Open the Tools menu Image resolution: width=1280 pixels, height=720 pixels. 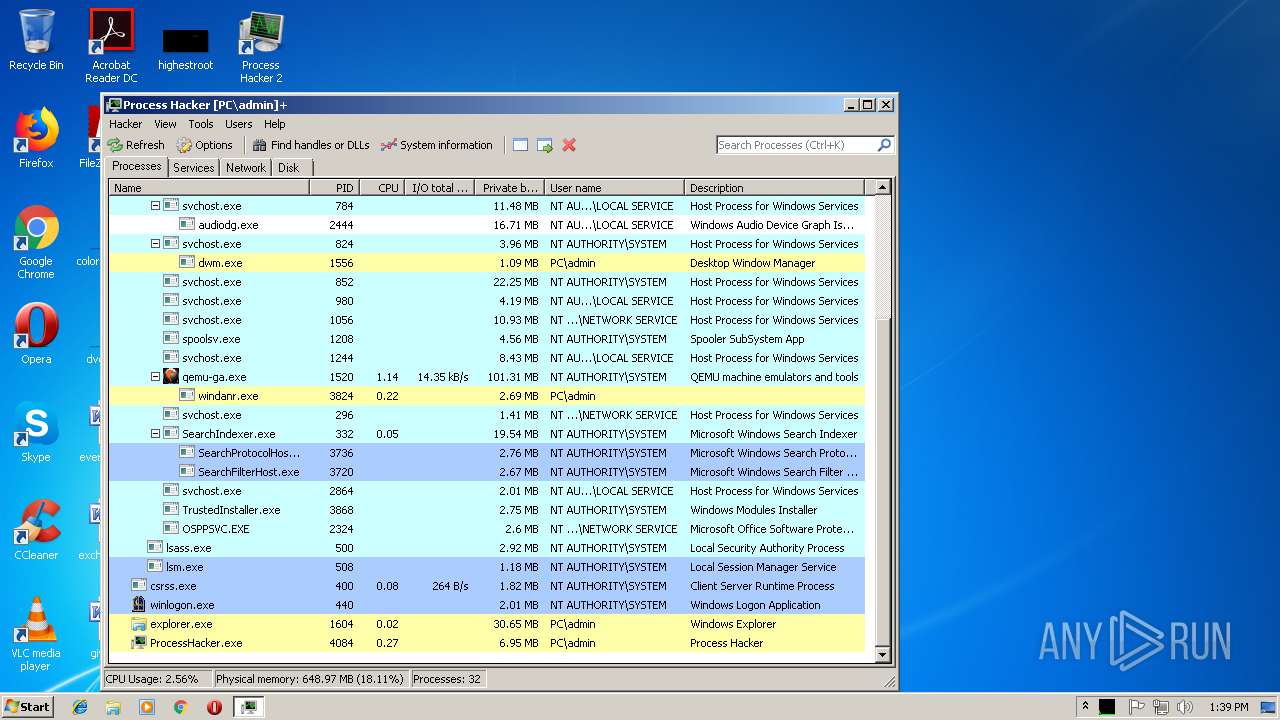pos(201,124)
